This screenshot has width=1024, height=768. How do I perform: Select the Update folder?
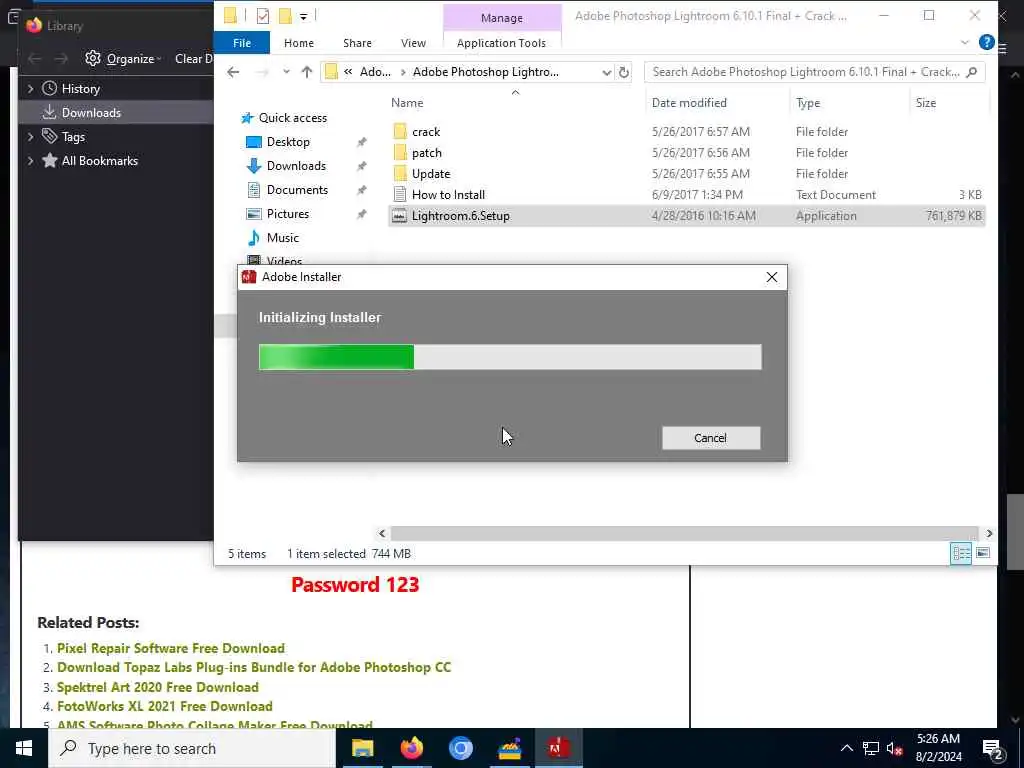(x=431, y=174)
